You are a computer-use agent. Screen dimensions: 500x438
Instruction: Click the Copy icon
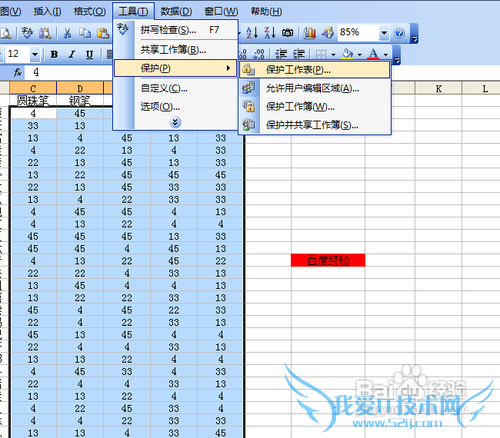tap(85, 33)
